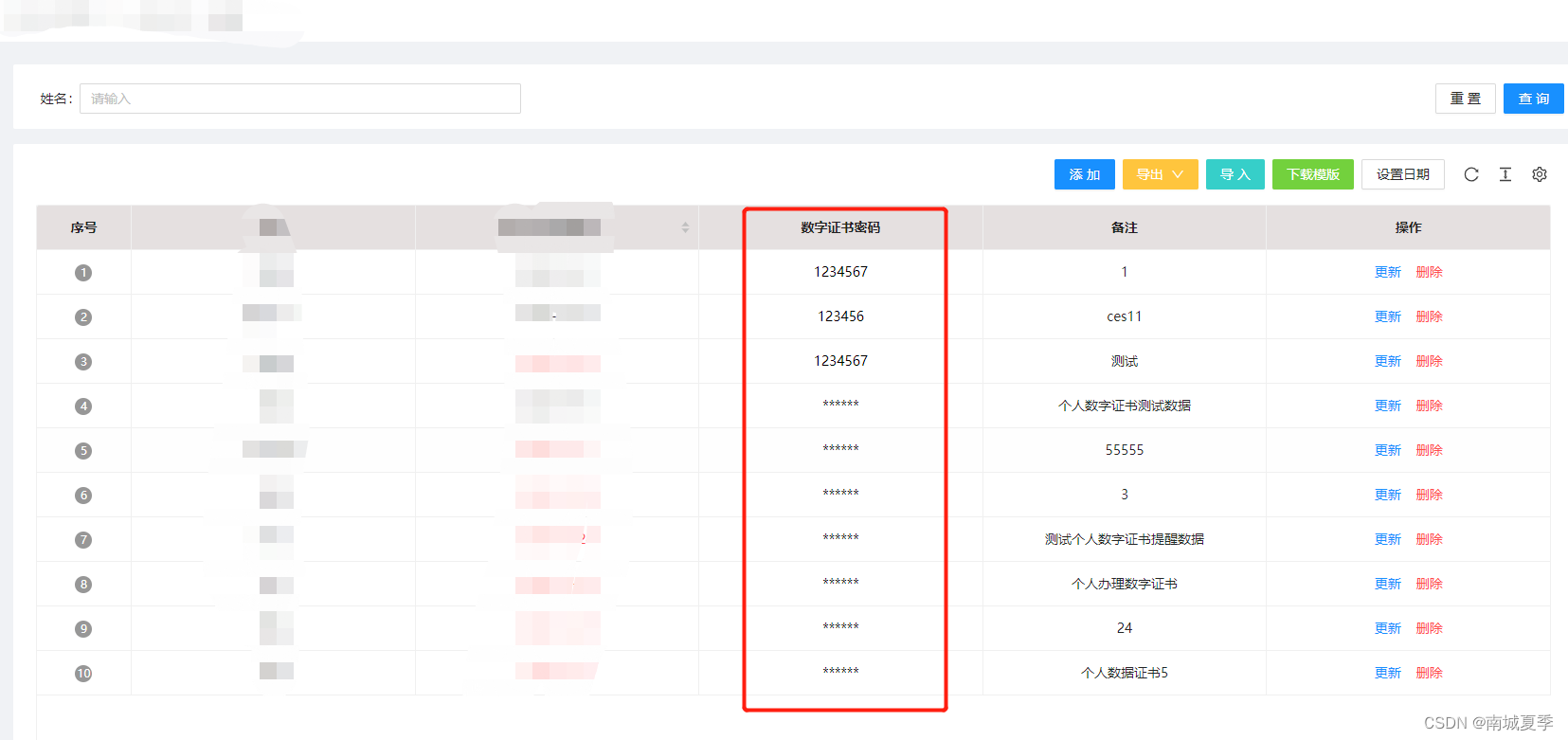This screenshot has height=740, width=1568.
Task: Focus the 姓名 input field
Action: coord(300,99)
